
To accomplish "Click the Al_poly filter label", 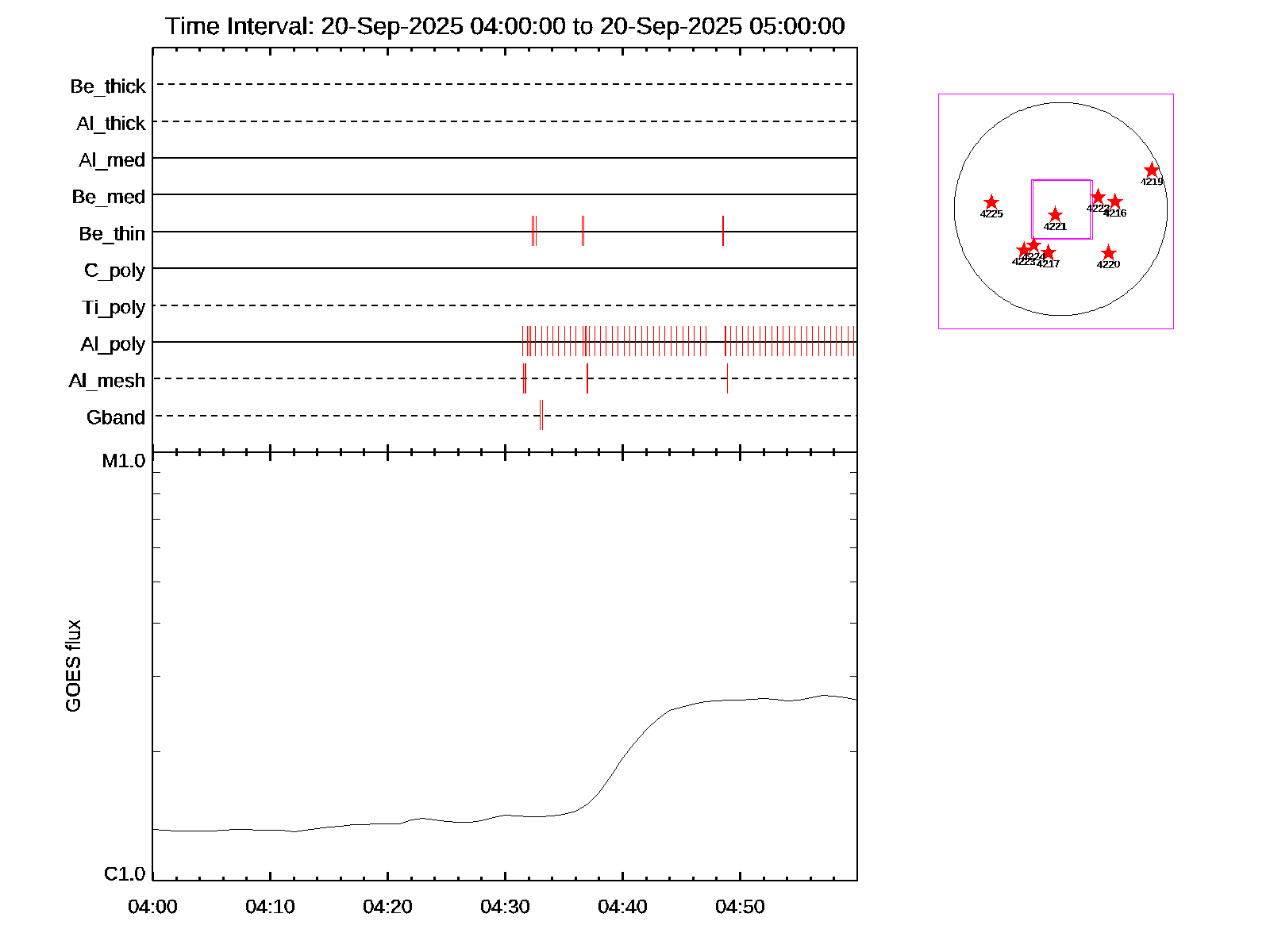I will (113, 344).
